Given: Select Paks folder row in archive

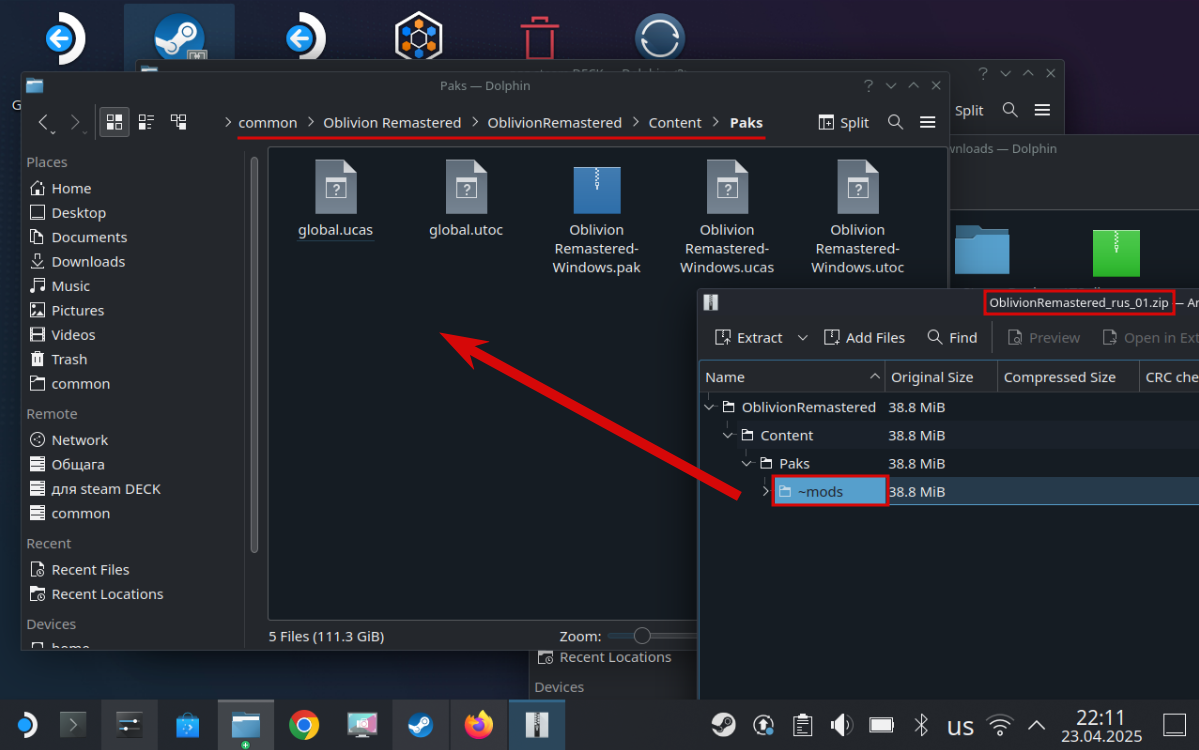Looking at the screenshot, I should point(949,463).
